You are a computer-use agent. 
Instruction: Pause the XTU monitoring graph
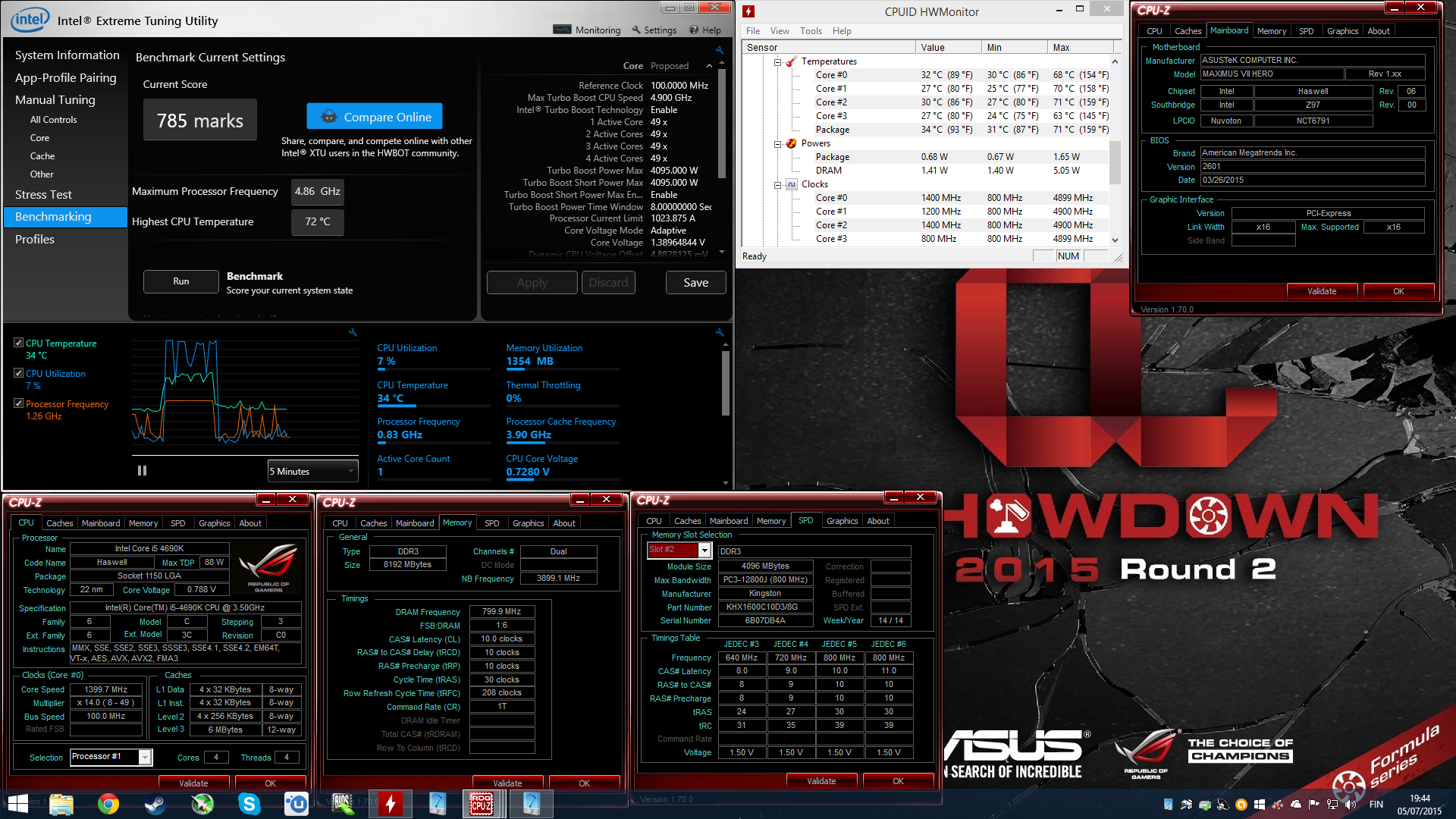click(x=142, y=471)
